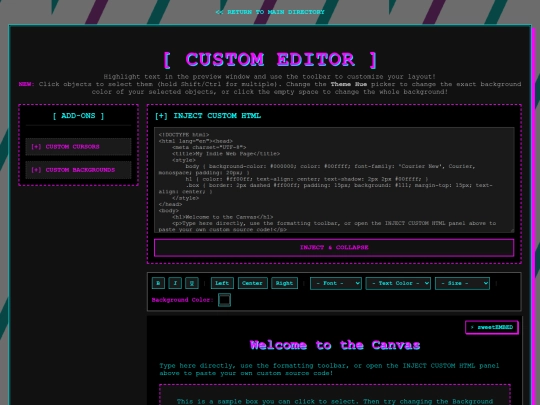Click the '<!DOCTYPE html>' code line
The height and width of the screenshot is (405, 540).
pyautogui.click(x=184, y=135)
